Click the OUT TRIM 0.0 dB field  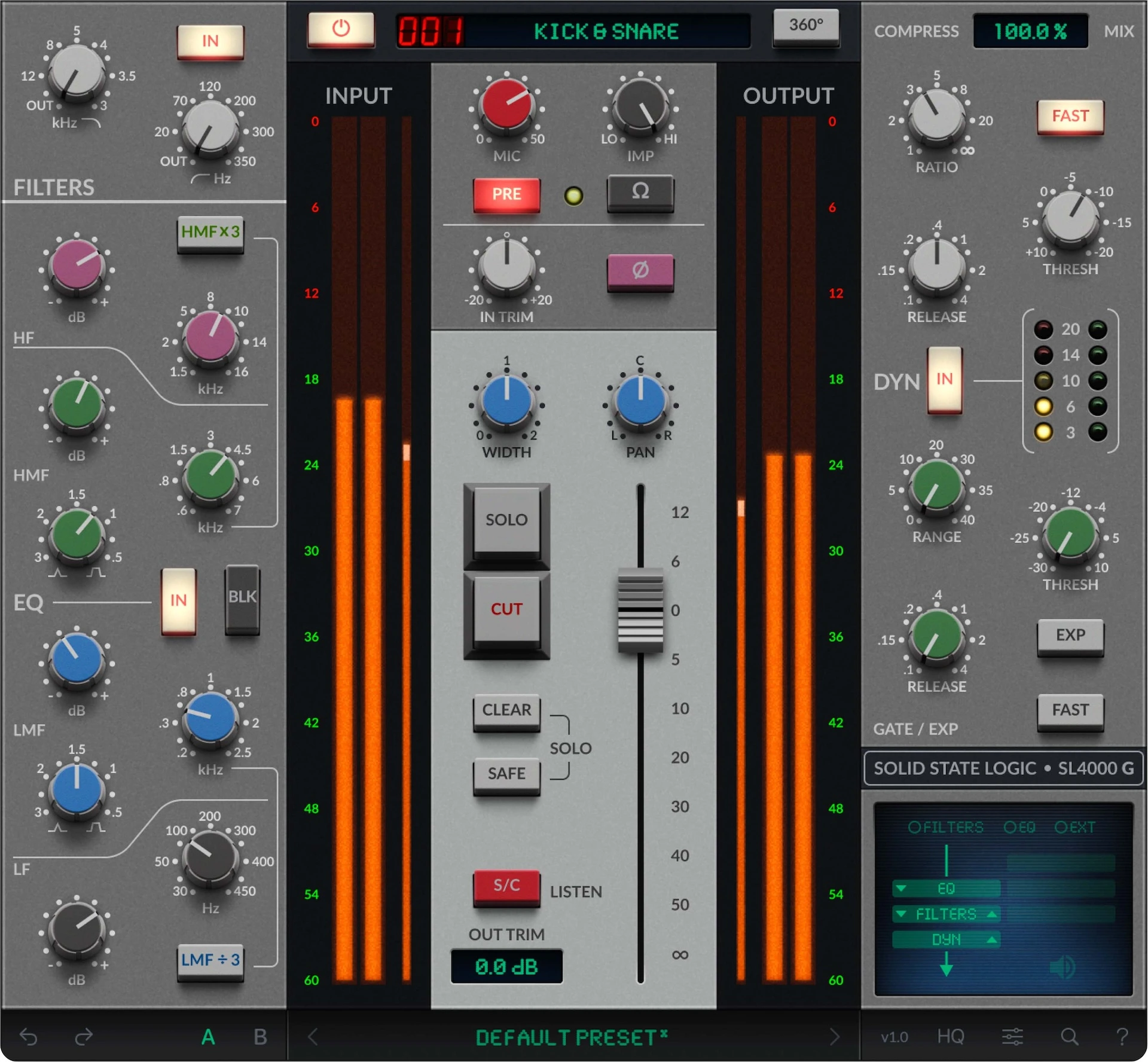[x=506, y=966]
